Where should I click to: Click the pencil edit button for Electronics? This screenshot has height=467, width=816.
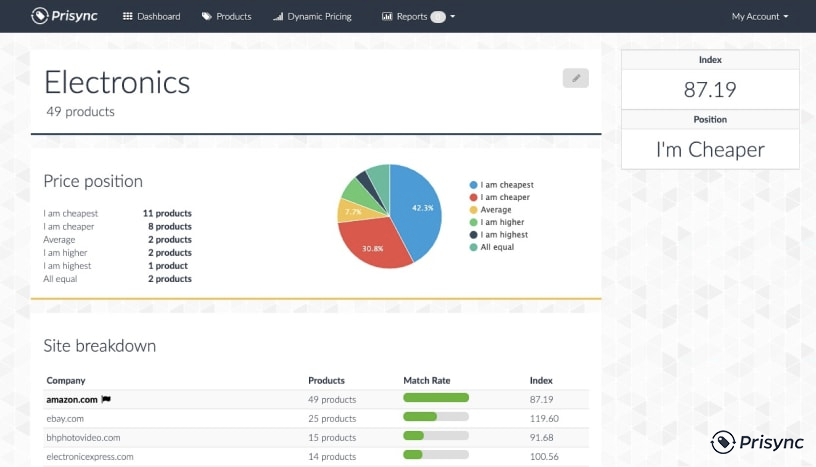coord(576,78)
